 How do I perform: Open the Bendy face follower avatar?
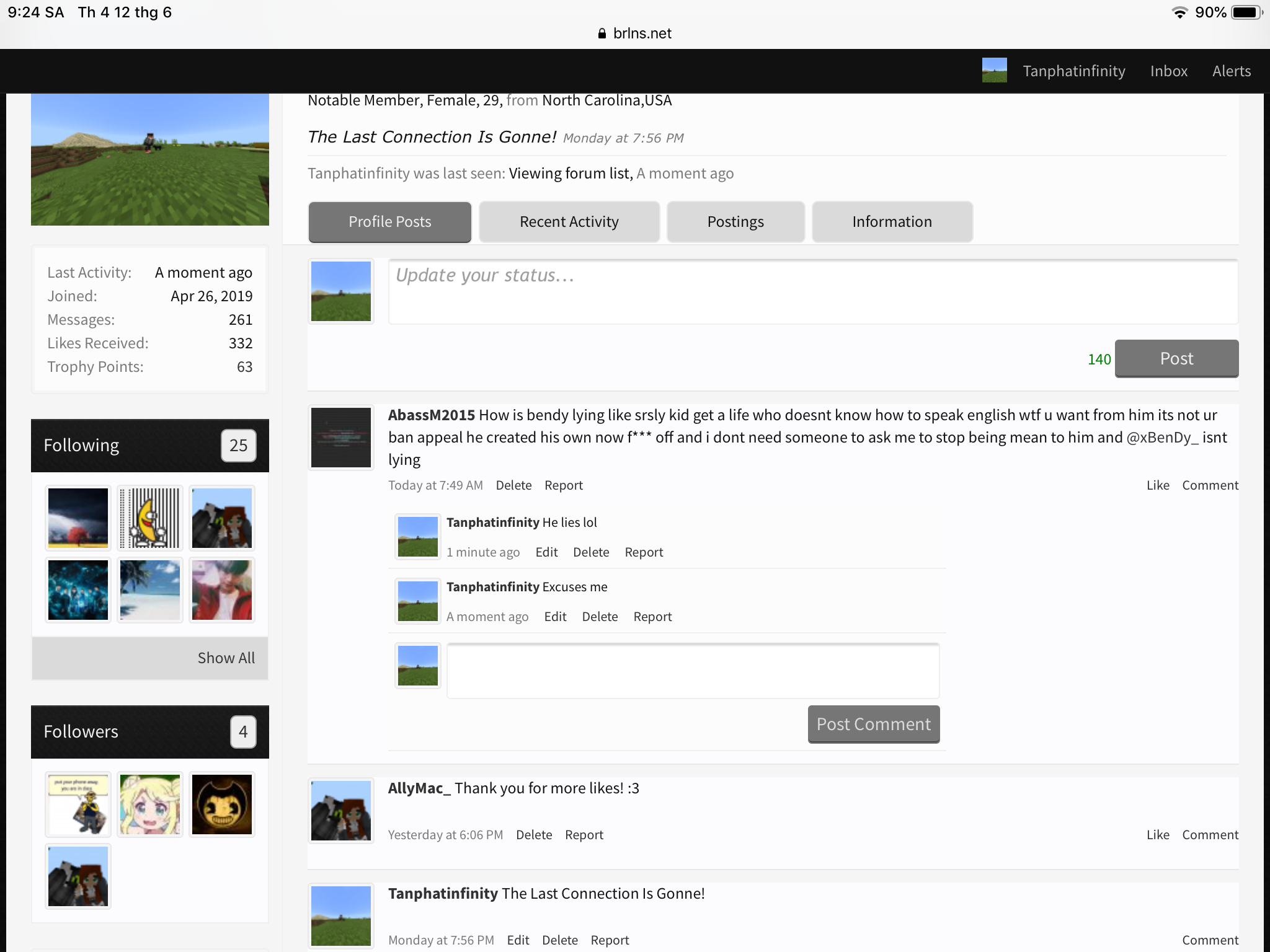point(222,804)
